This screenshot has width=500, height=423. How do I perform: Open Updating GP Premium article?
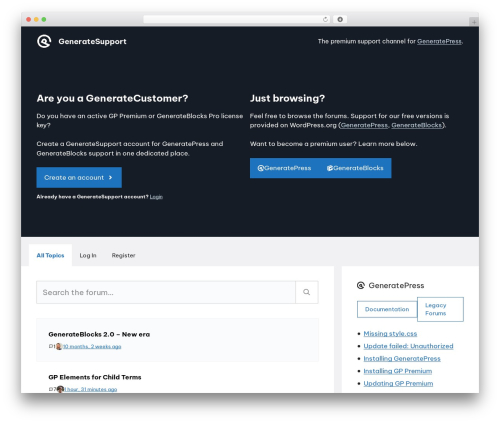pos(398,384)
